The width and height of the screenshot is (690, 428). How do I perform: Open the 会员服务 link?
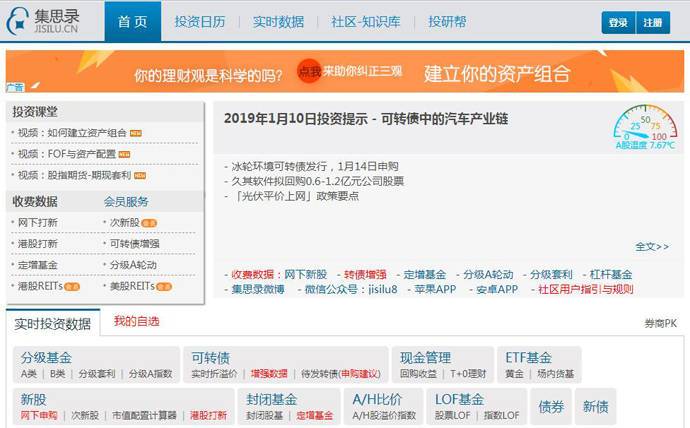click(126, 201)
